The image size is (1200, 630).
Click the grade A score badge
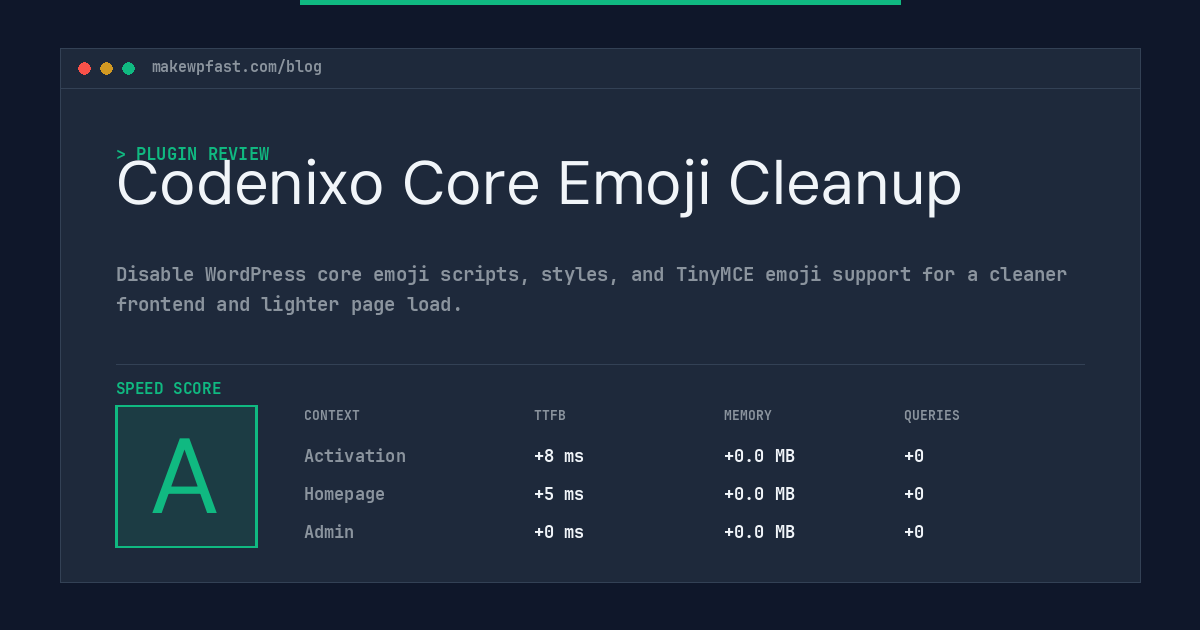point(186,476)
